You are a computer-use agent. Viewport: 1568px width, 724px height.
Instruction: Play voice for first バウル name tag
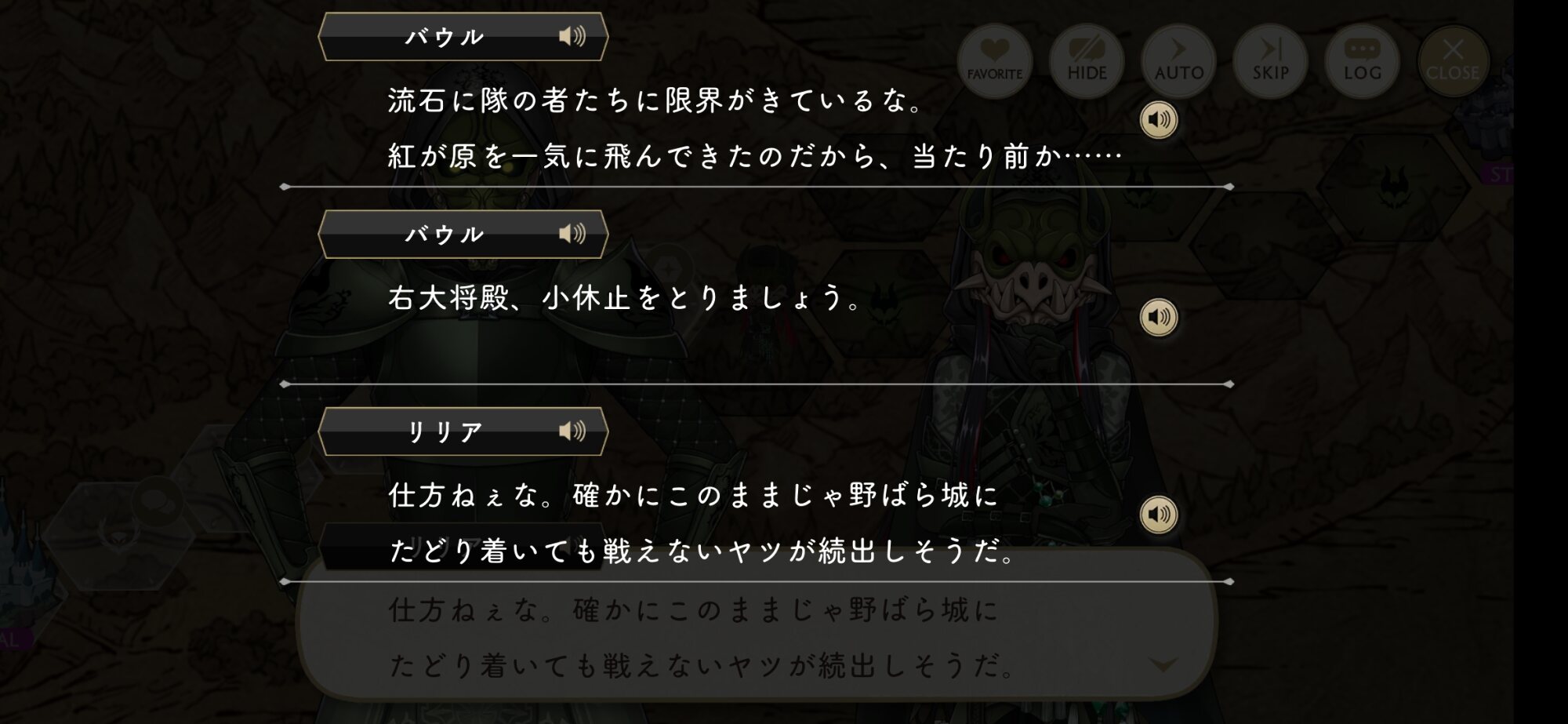click(x=572, y=36)
